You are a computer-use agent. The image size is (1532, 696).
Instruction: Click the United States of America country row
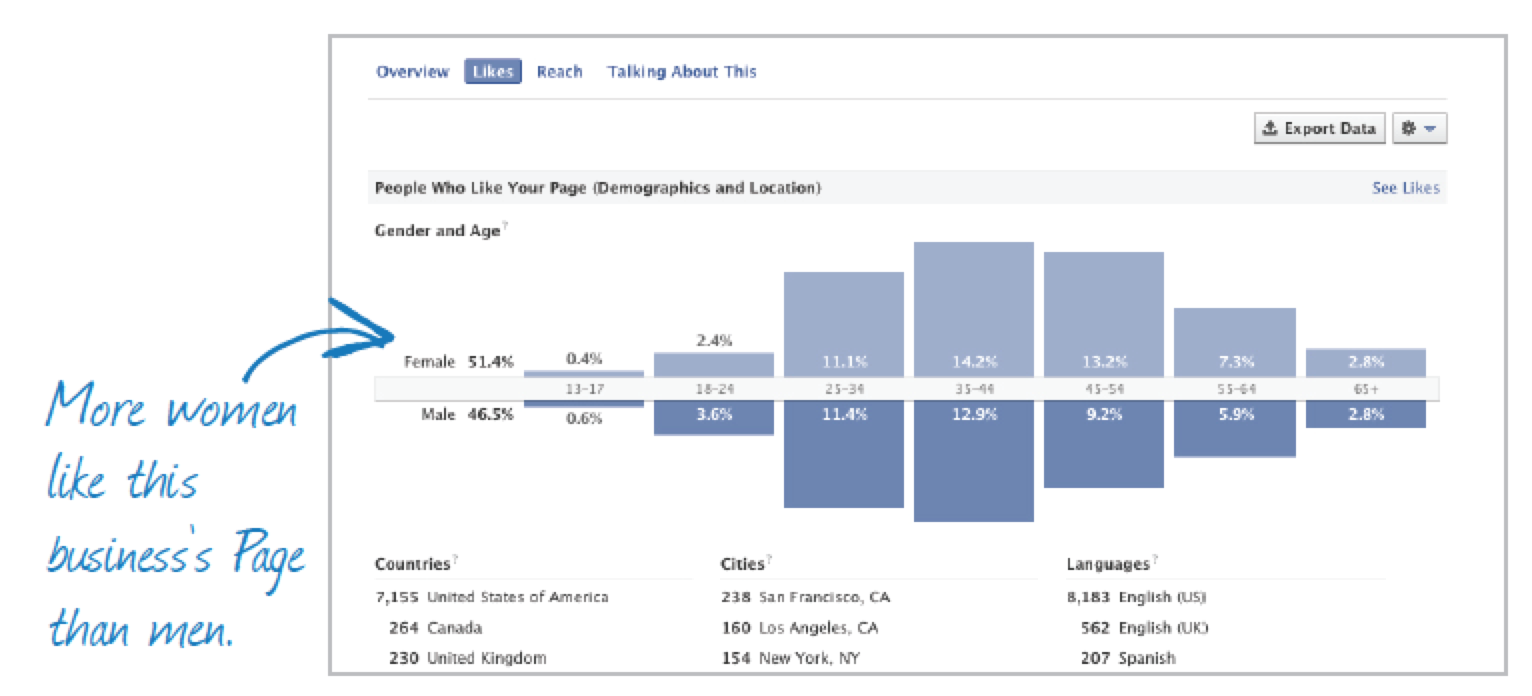tap(492, 597)
